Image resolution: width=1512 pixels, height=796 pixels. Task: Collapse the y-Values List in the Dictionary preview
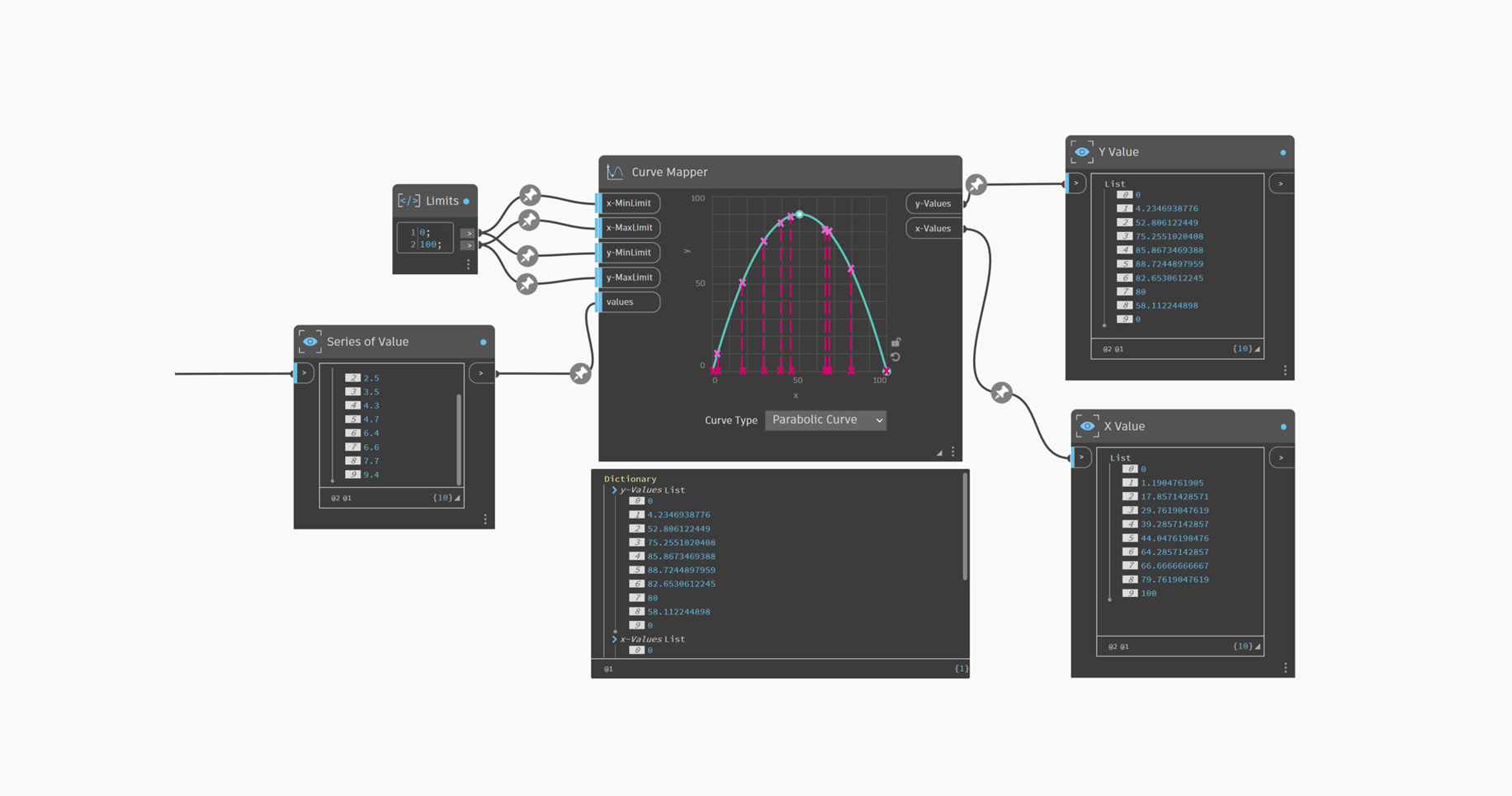(614, 490)
